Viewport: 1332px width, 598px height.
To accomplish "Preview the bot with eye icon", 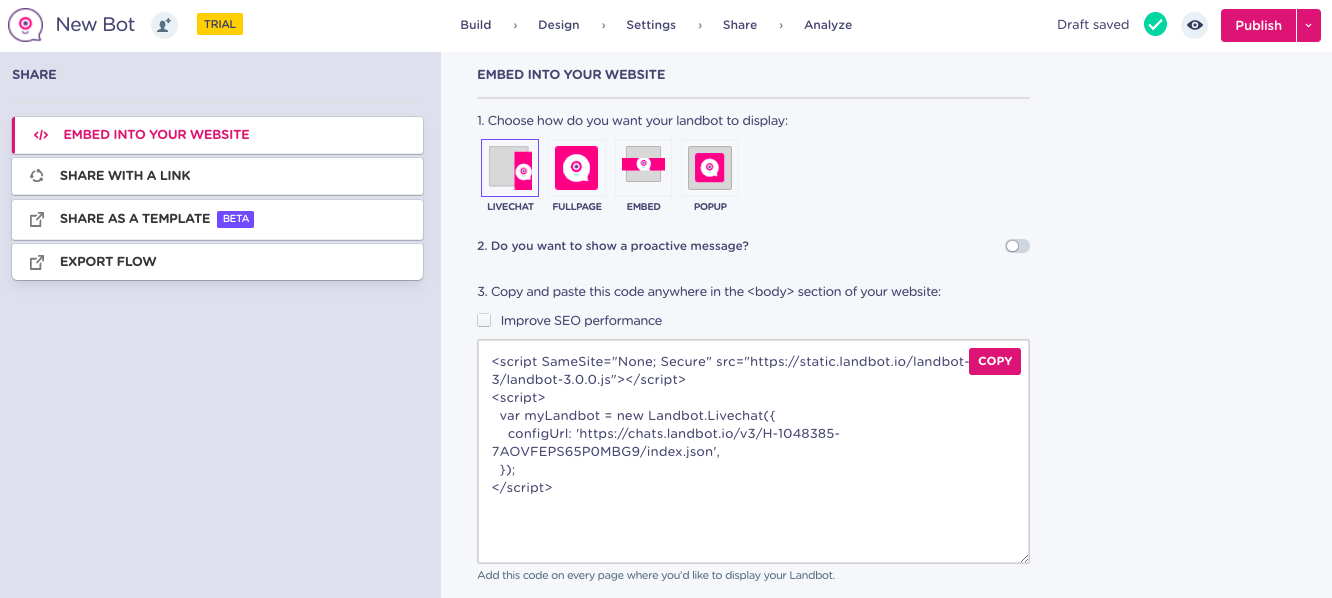I will click(1194, 25).
